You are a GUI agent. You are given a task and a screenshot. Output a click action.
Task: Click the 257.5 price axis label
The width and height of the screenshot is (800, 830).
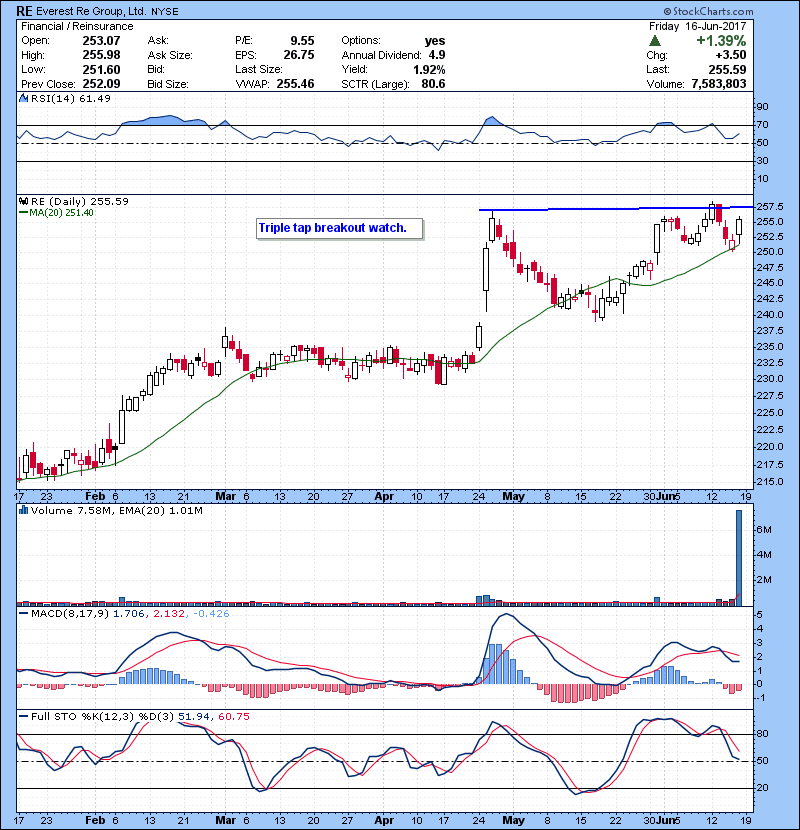coord(770,206)
